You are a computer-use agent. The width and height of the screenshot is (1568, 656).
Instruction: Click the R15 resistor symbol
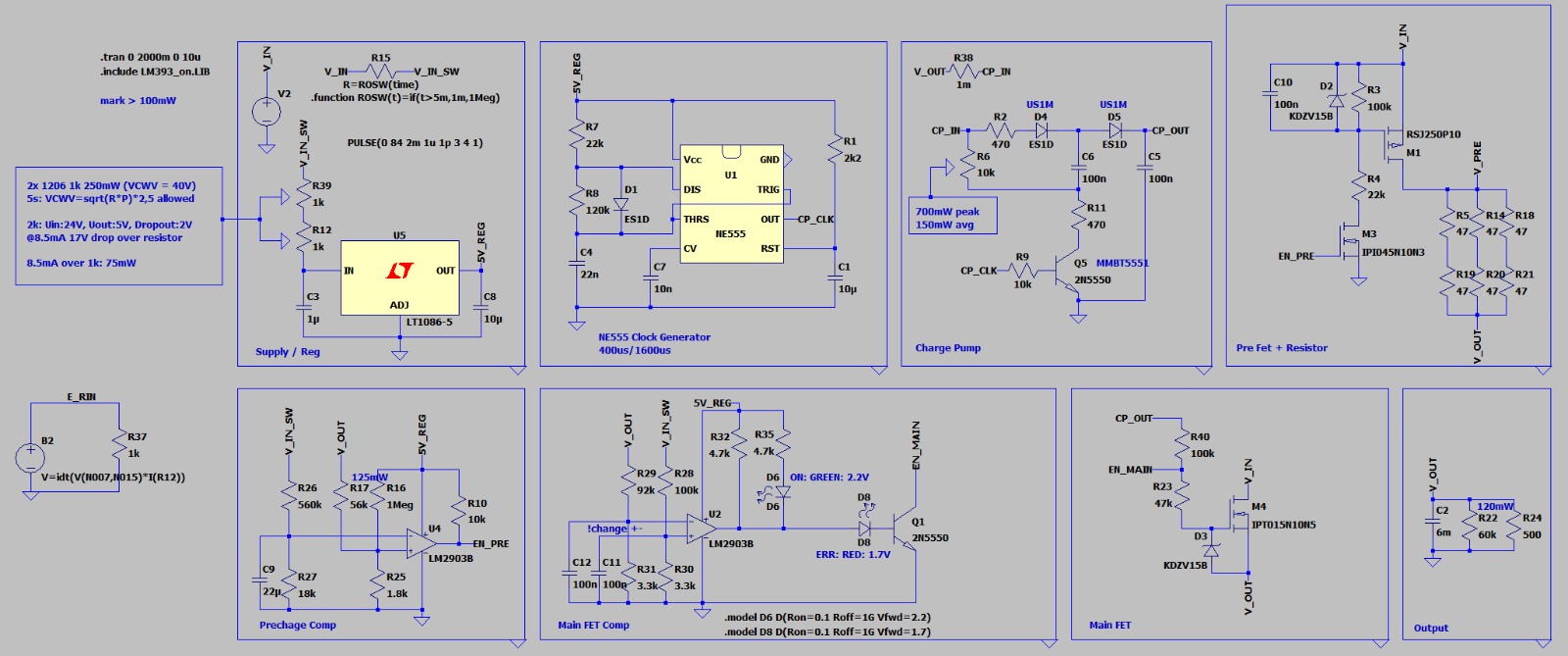click(x=380, y=72)
